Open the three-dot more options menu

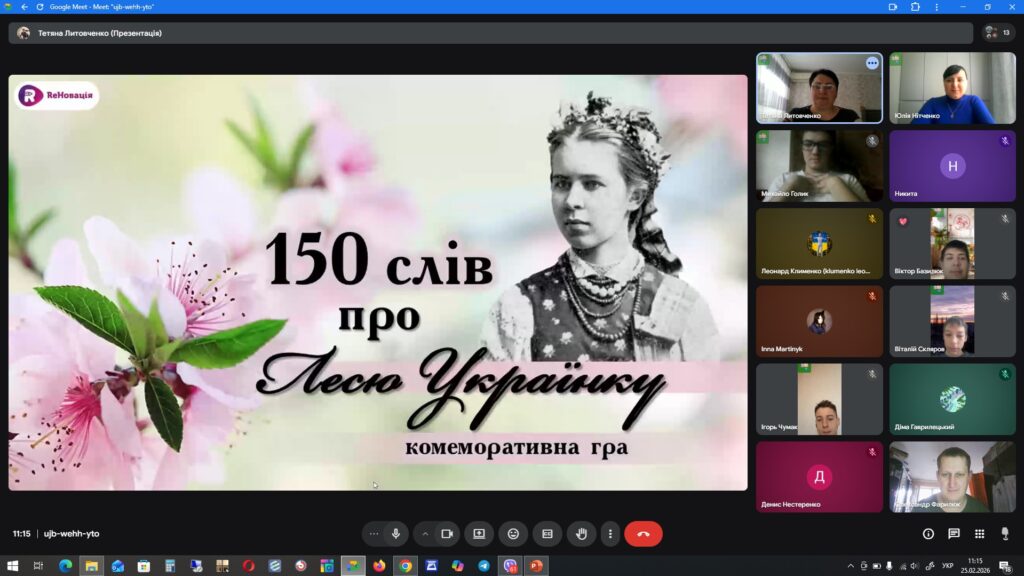click(x=610, y=534)
